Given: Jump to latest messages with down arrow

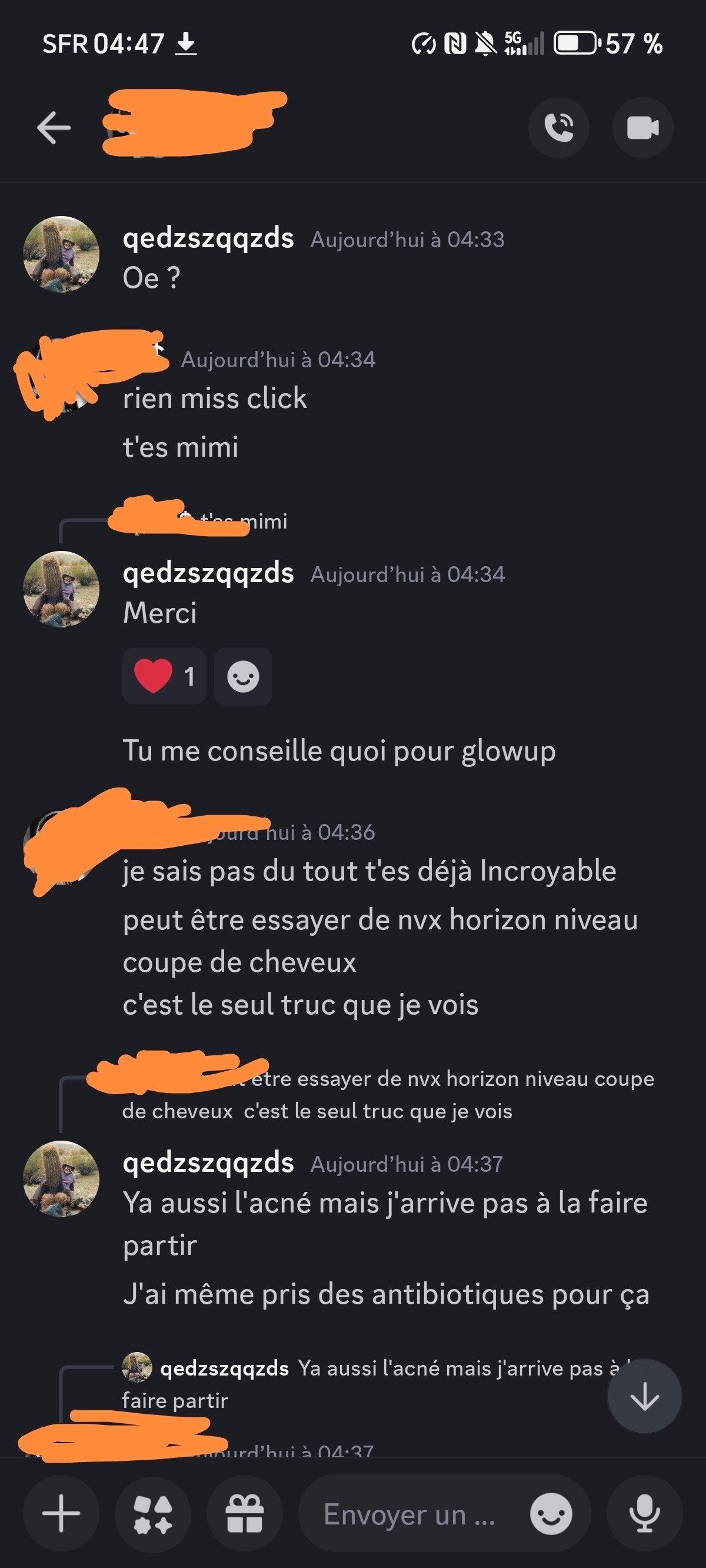Looking at the screenshot, I should [645, 1396].
